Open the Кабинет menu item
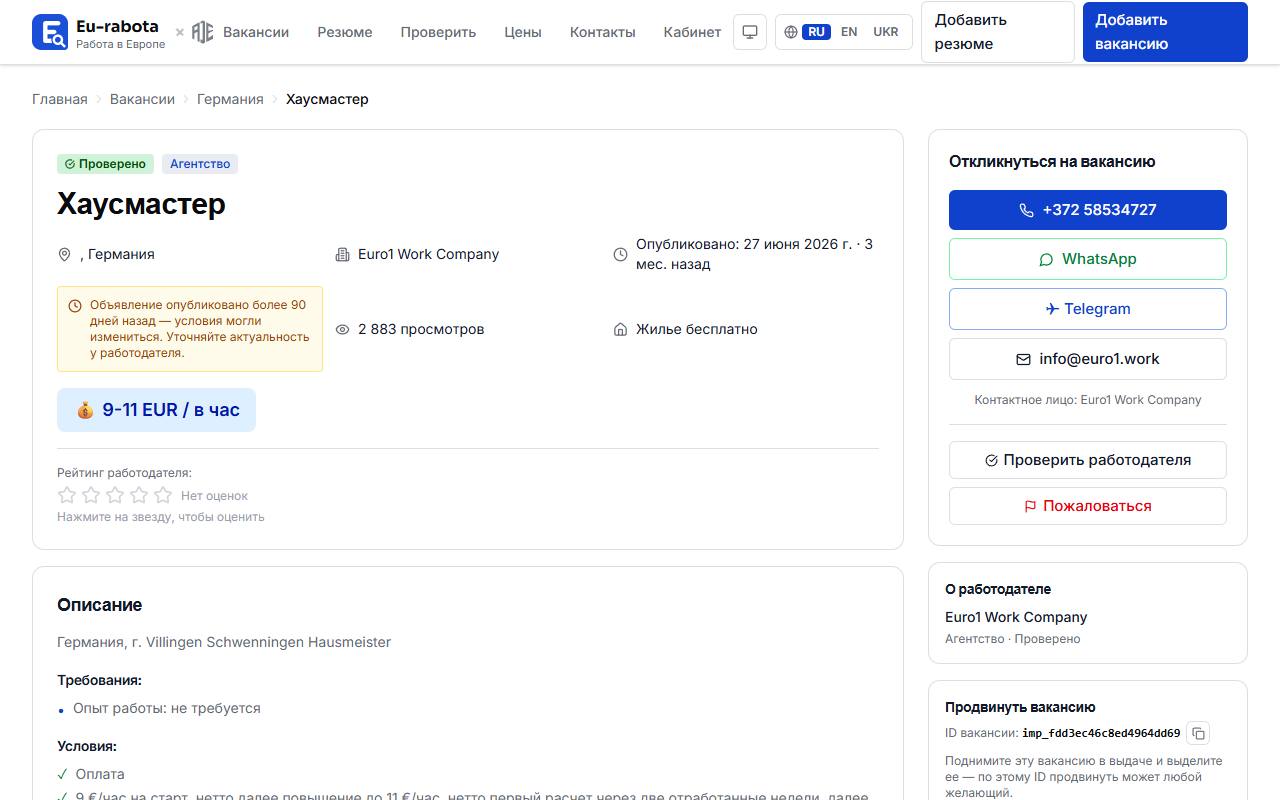1280x800 pixels. tap(692, 32)
